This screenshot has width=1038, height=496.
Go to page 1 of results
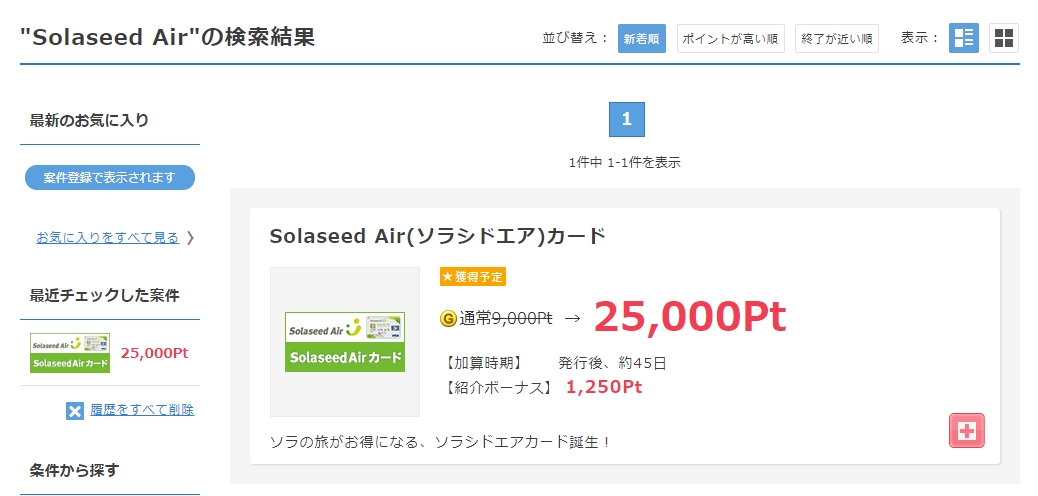626,120
